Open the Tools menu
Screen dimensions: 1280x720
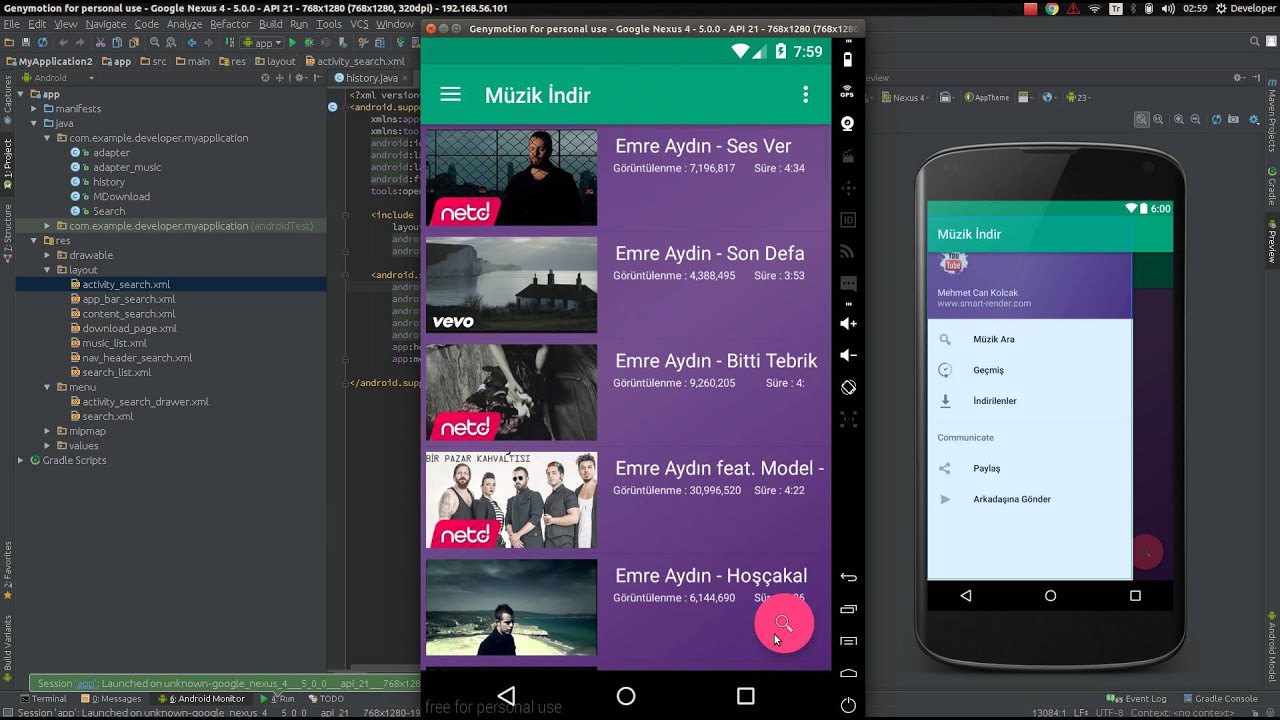[329, 24]
